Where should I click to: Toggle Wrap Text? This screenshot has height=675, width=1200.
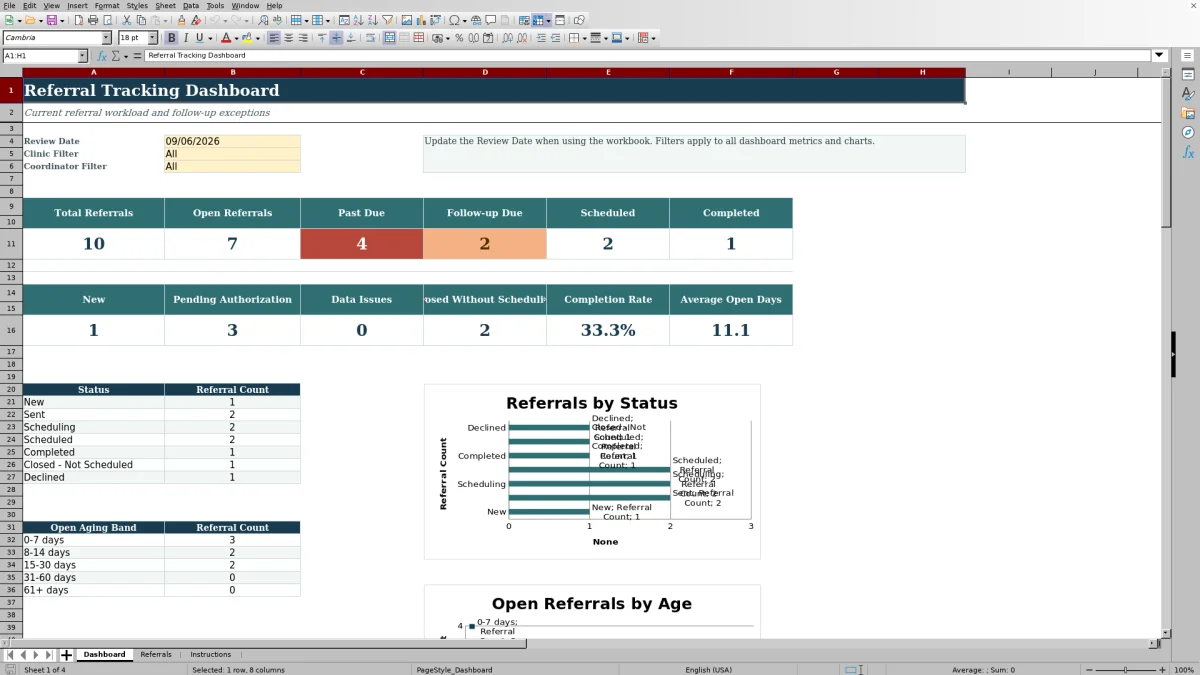(x=370, y=38)
